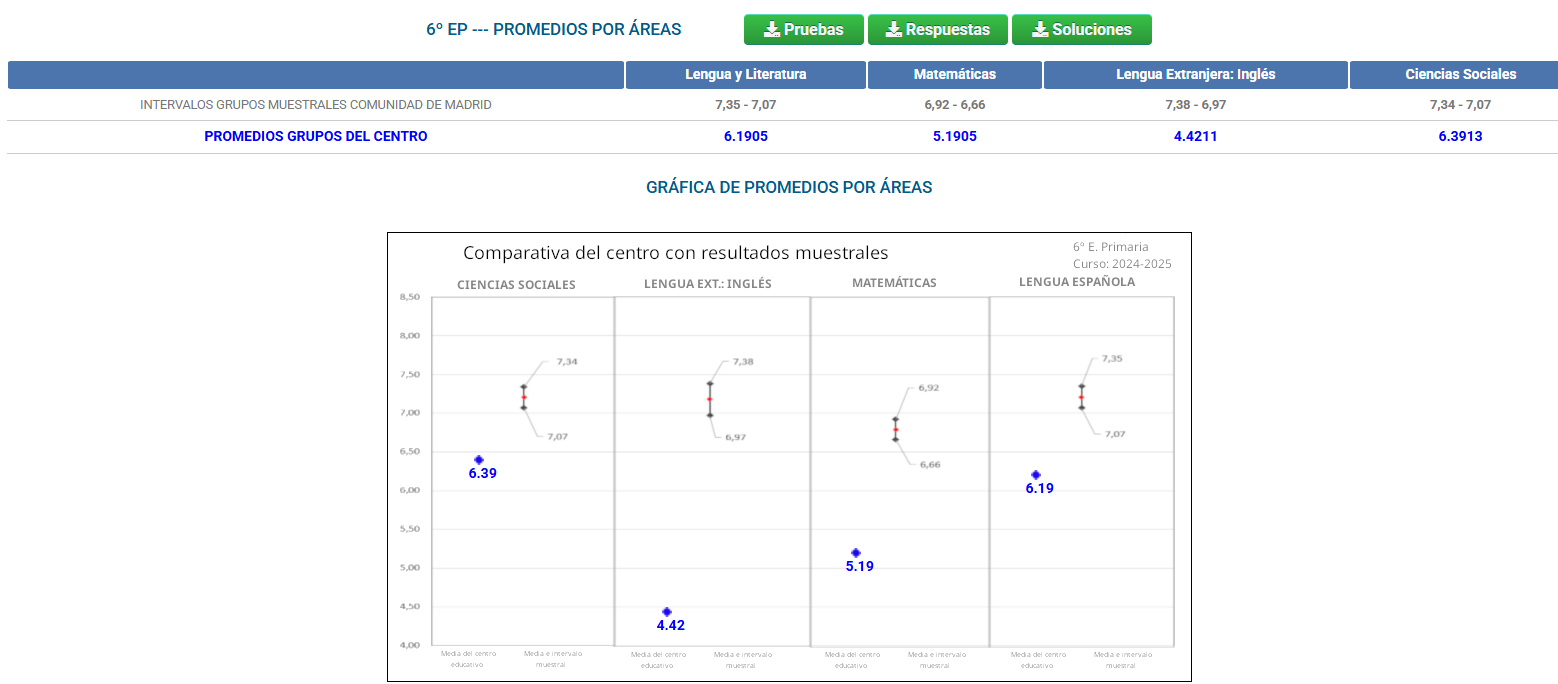Click the blue 6.19 marker for Lengua Española
This screenshot has height=684, width=1558.
(1036, 475)
